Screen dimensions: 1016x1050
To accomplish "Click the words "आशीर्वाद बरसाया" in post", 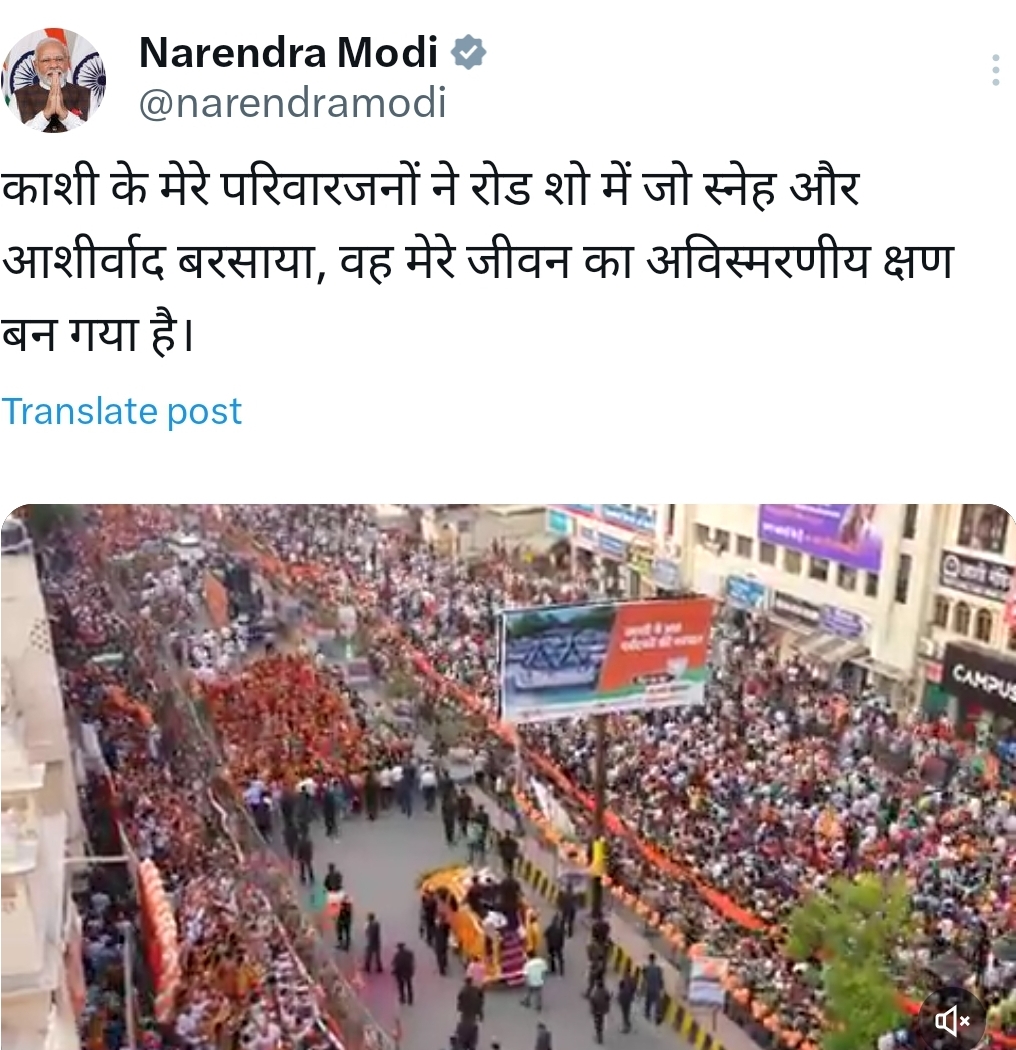I will click(157, 260).
